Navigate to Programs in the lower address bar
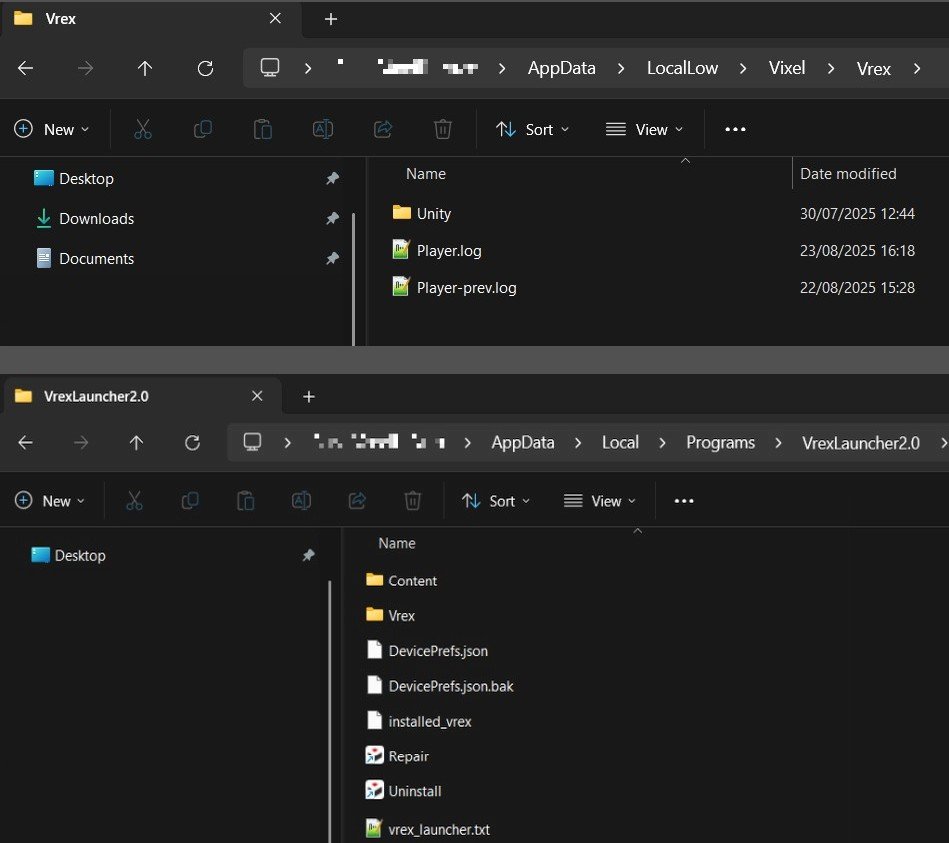 pyautogui.click(x=720, y=443)
